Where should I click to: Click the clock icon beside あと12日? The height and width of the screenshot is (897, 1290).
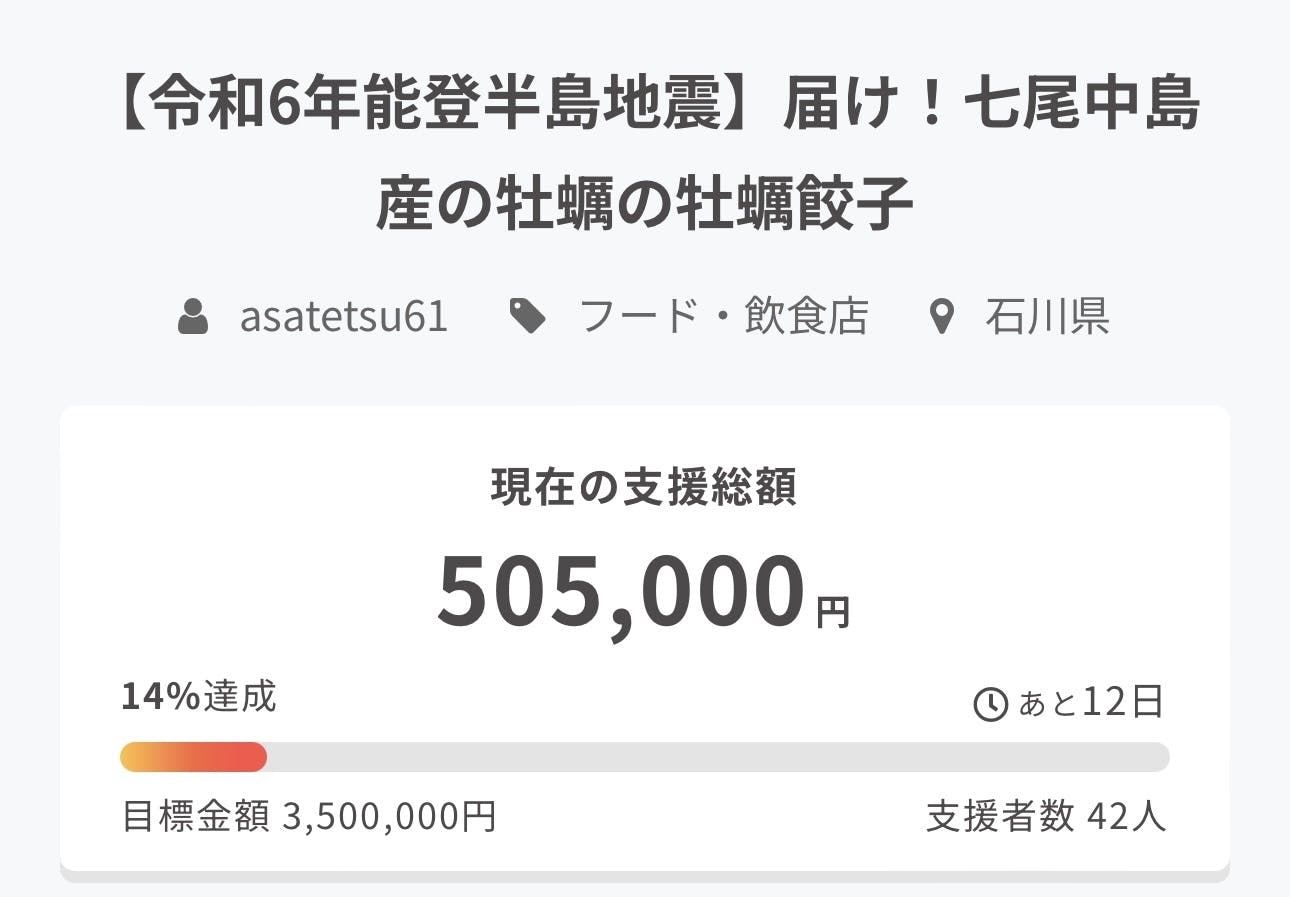990,705
